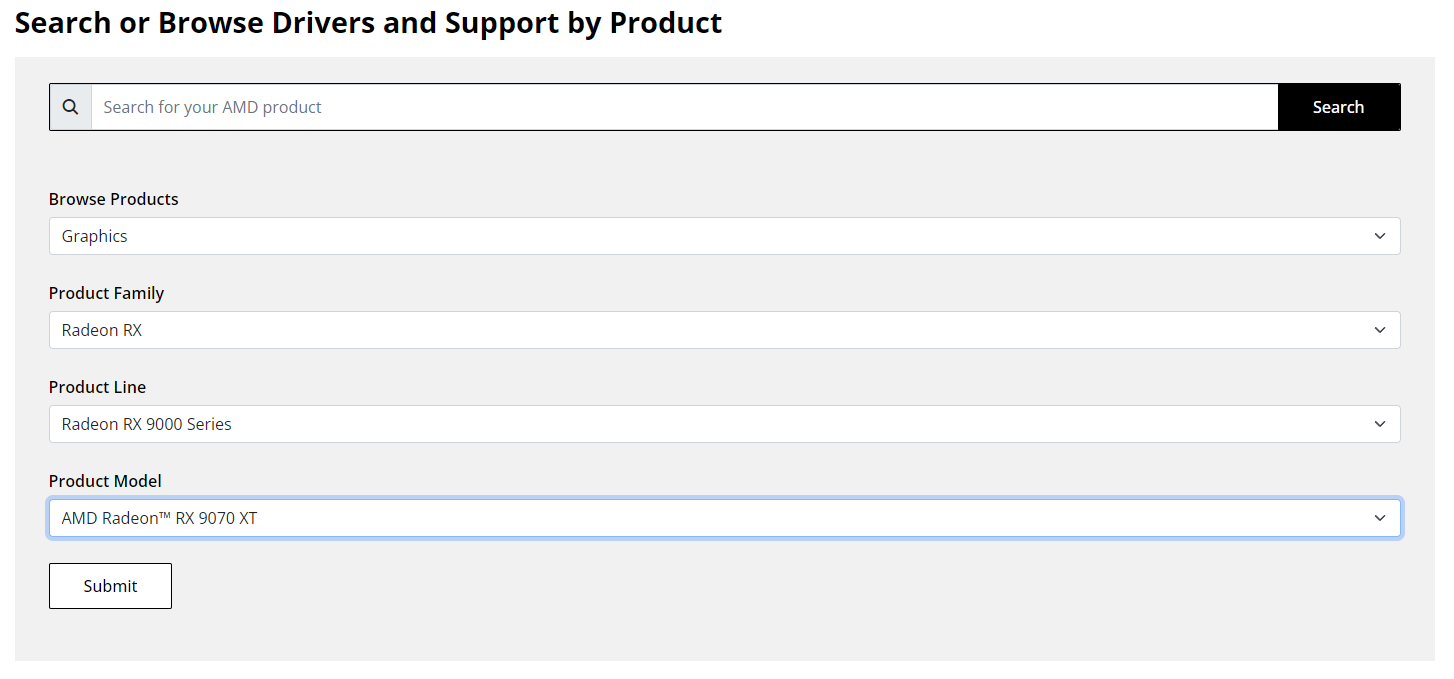Image resolution: width=1454 pixels, height=679 pixels.
Task: Focus the 'Search for your AMD product' field
Action: (684, 107)
